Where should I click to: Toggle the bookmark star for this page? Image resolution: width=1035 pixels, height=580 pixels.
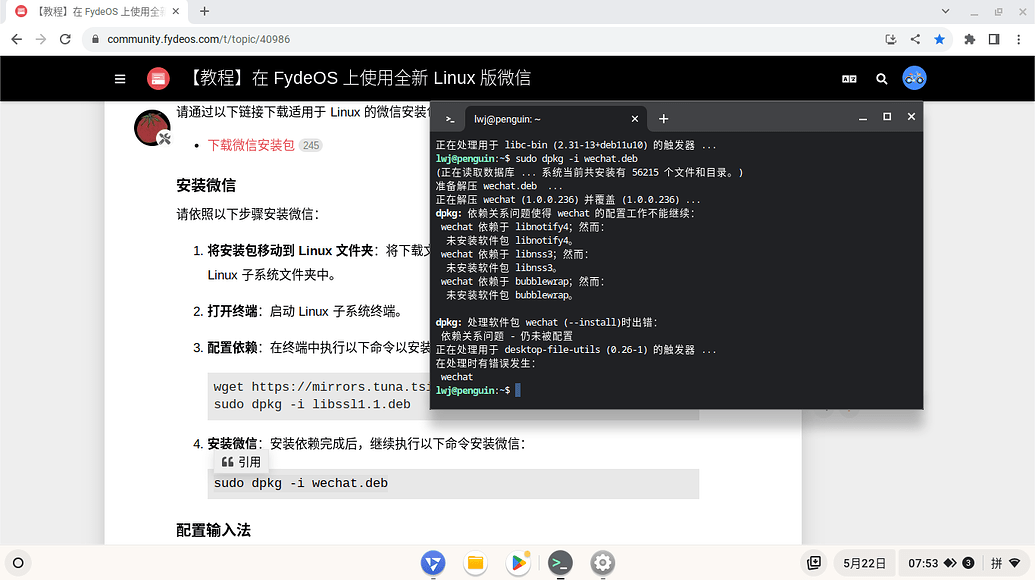pos(938,38)
